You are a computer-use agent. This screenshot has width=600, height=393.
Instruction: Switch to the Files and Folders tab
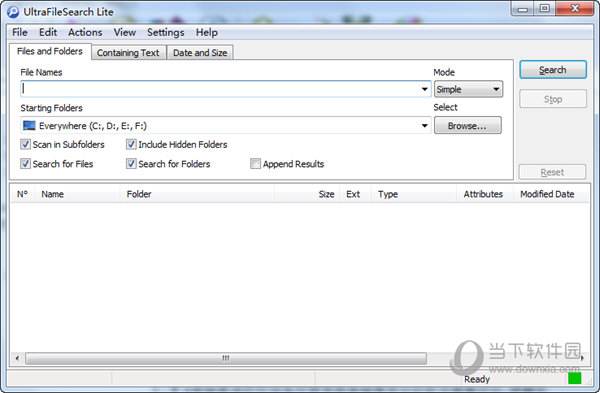[50, 51]
